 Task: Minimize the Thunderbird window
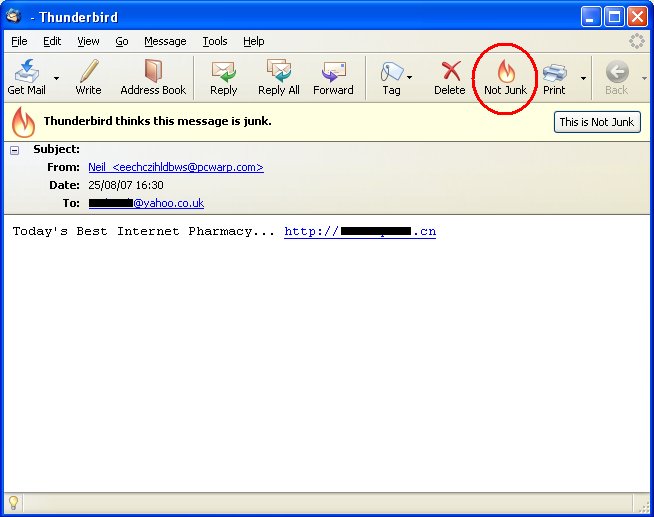pyautogui.click(x=591, y=17)
